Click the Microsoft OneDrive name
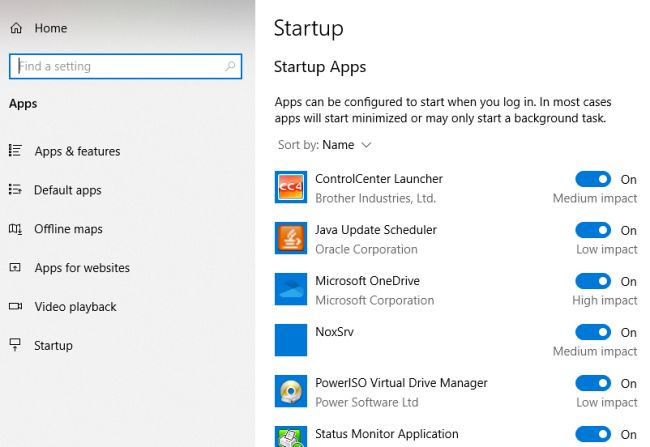 coord(367,281)
